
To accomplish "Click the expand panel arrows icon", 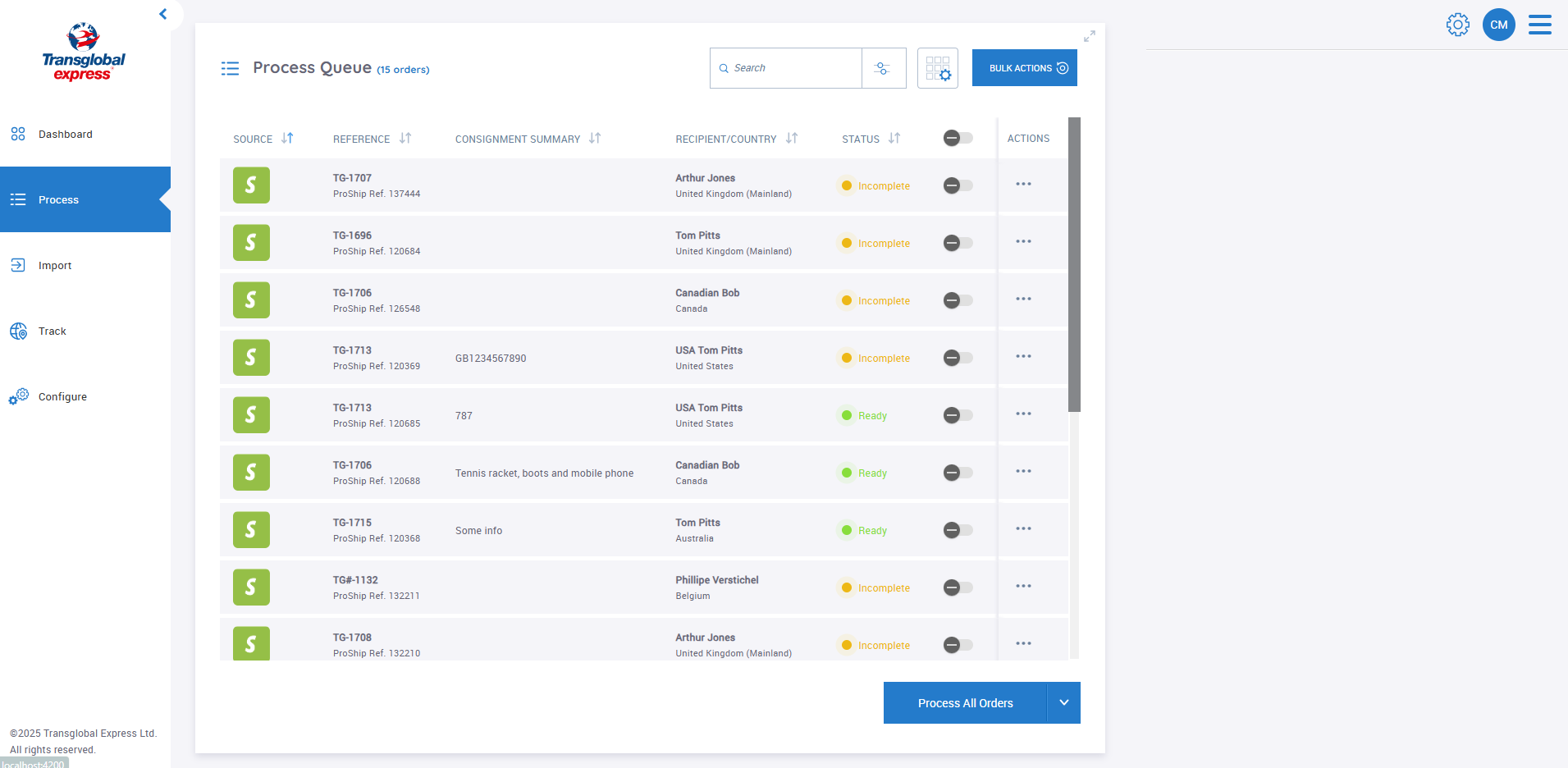I will (1089, 36).
